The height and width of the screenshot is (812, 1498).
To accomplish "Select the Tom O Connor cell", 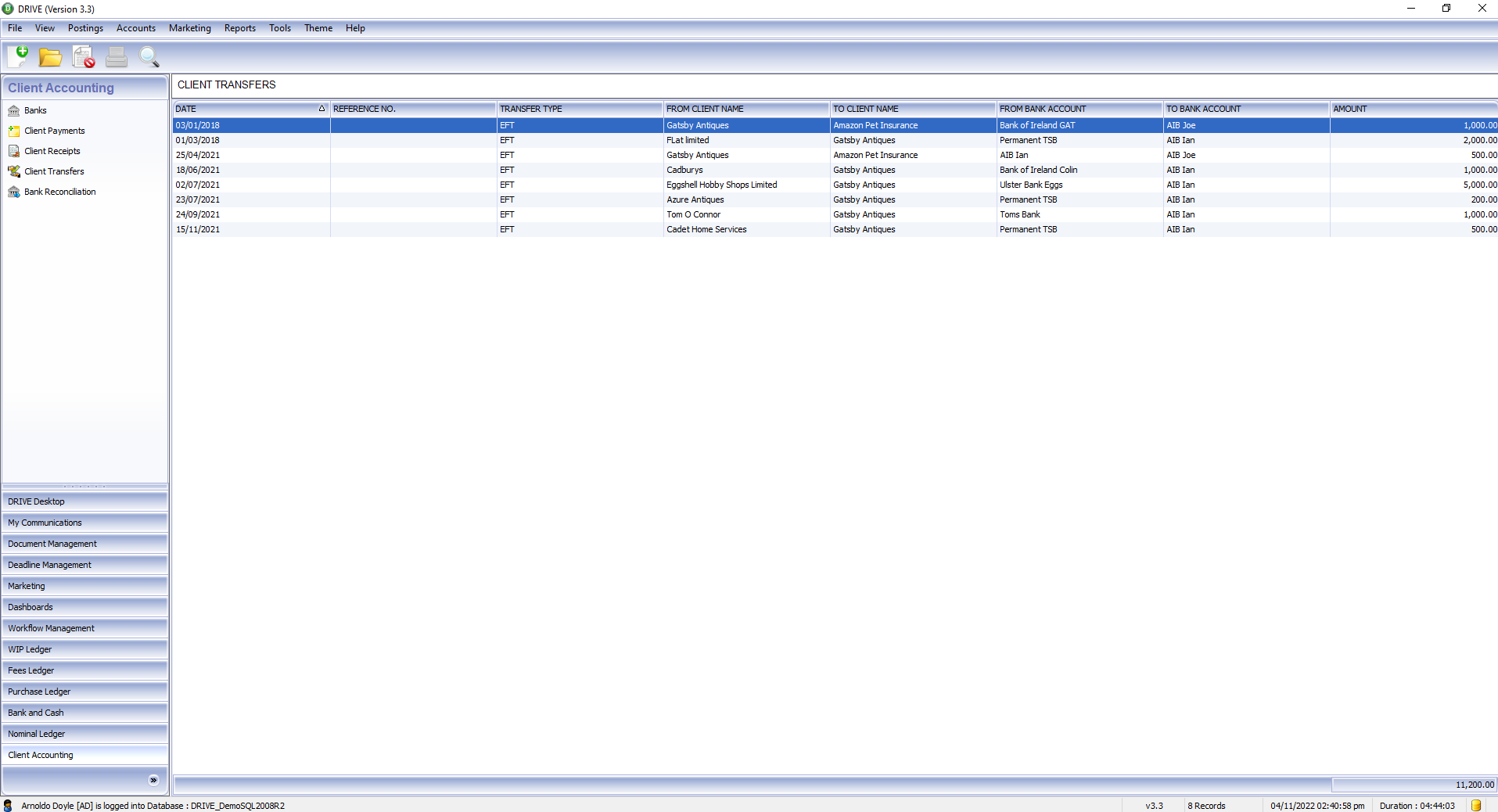I will tap(746, 214).
